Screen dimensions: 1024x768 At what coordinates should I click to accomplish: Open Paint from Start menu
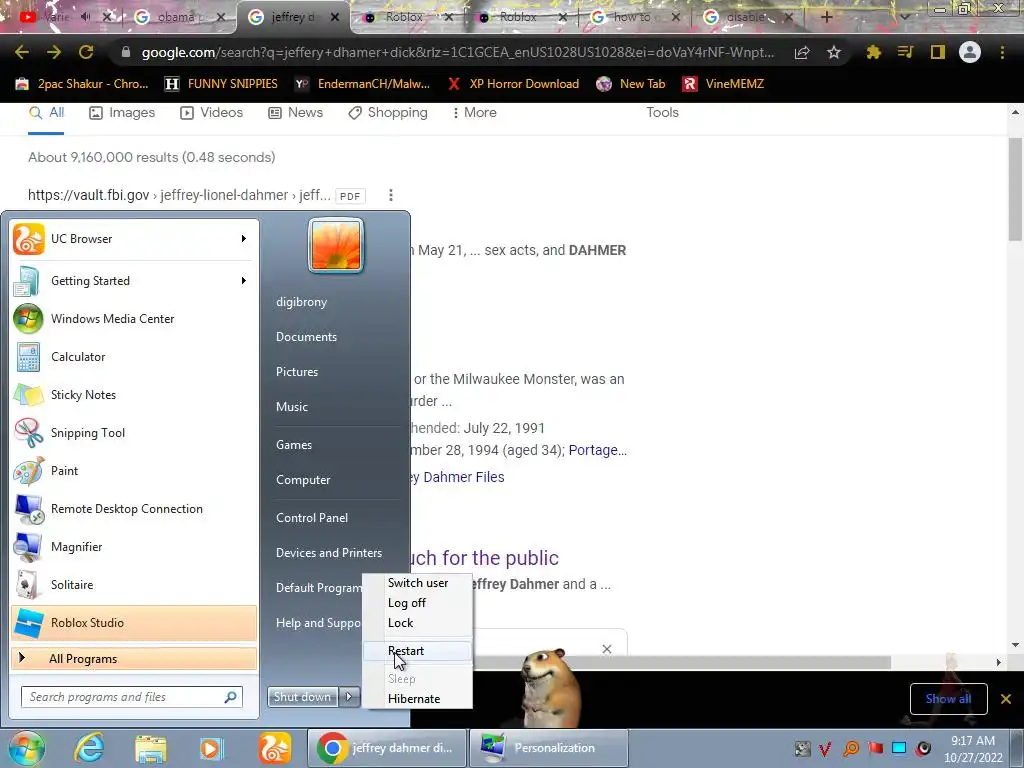point(133,471)
